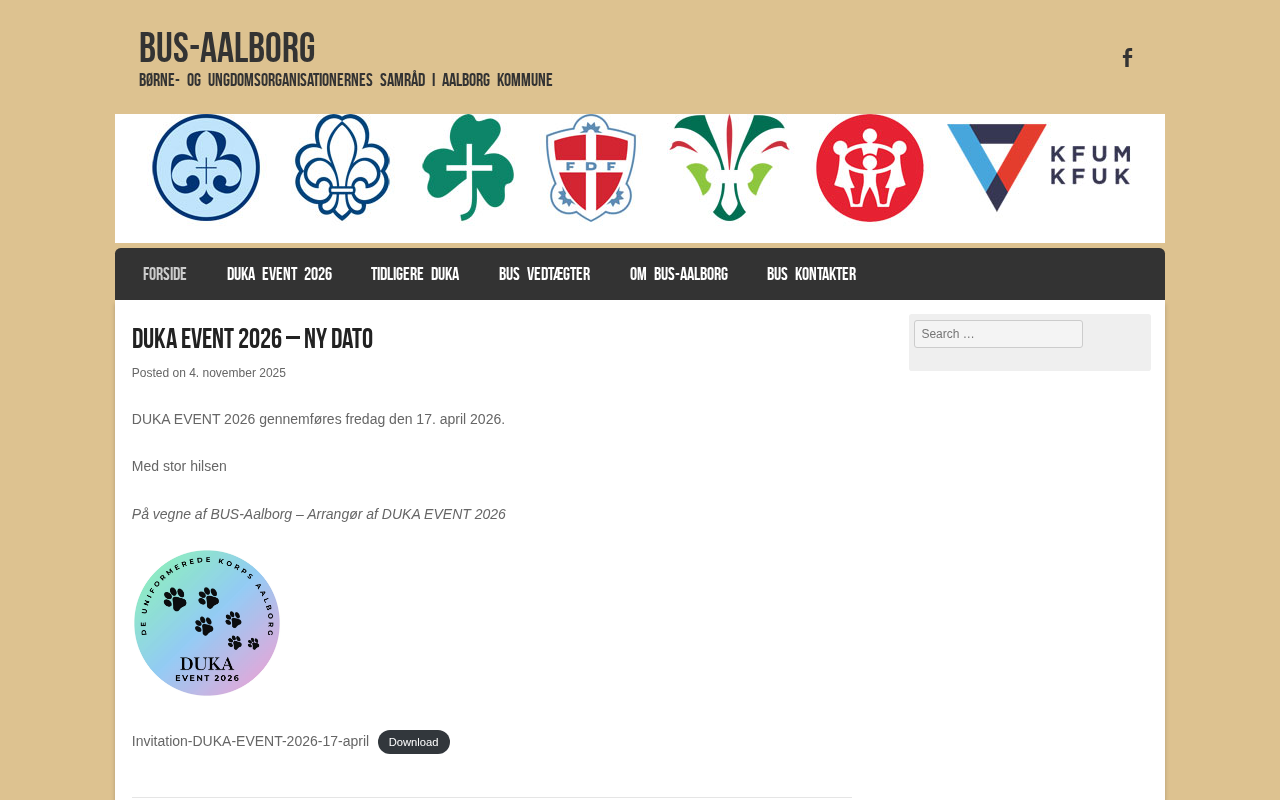Click the blue fleur-de-lis outline logo

pos(342,167)
